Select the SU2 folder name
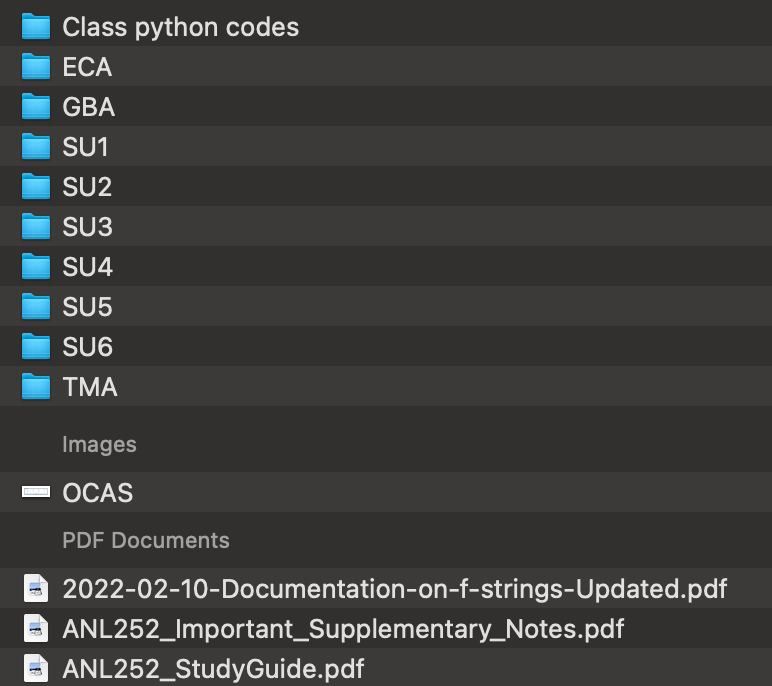Screen dimensions: 772x686 tap(87, 187)
